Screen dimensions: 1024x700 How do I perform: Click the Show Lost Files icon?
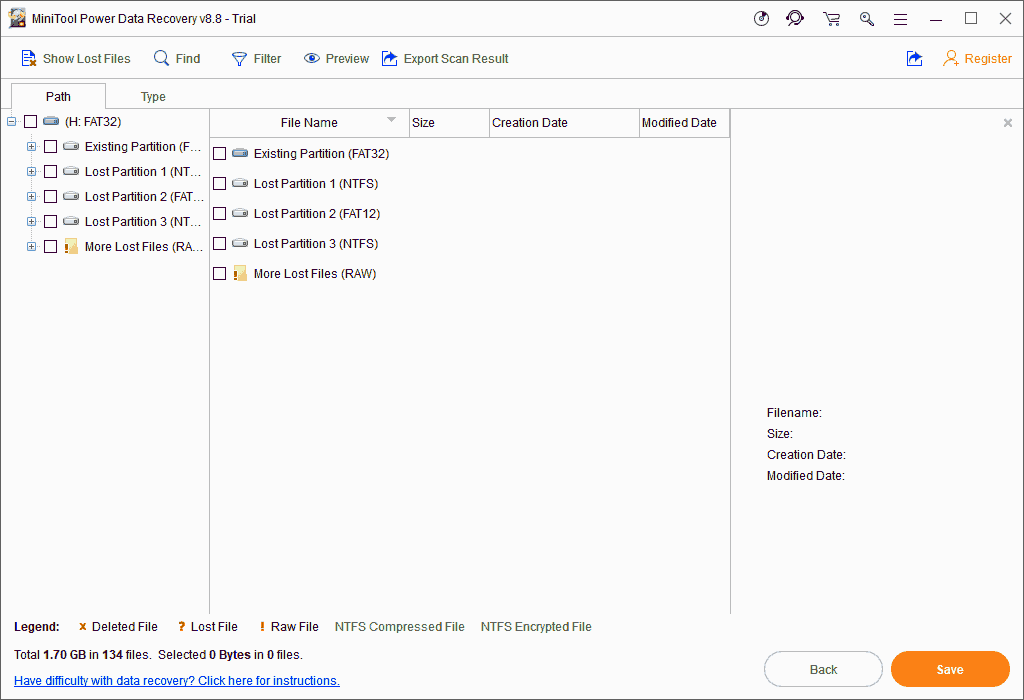tap(28, 59)
